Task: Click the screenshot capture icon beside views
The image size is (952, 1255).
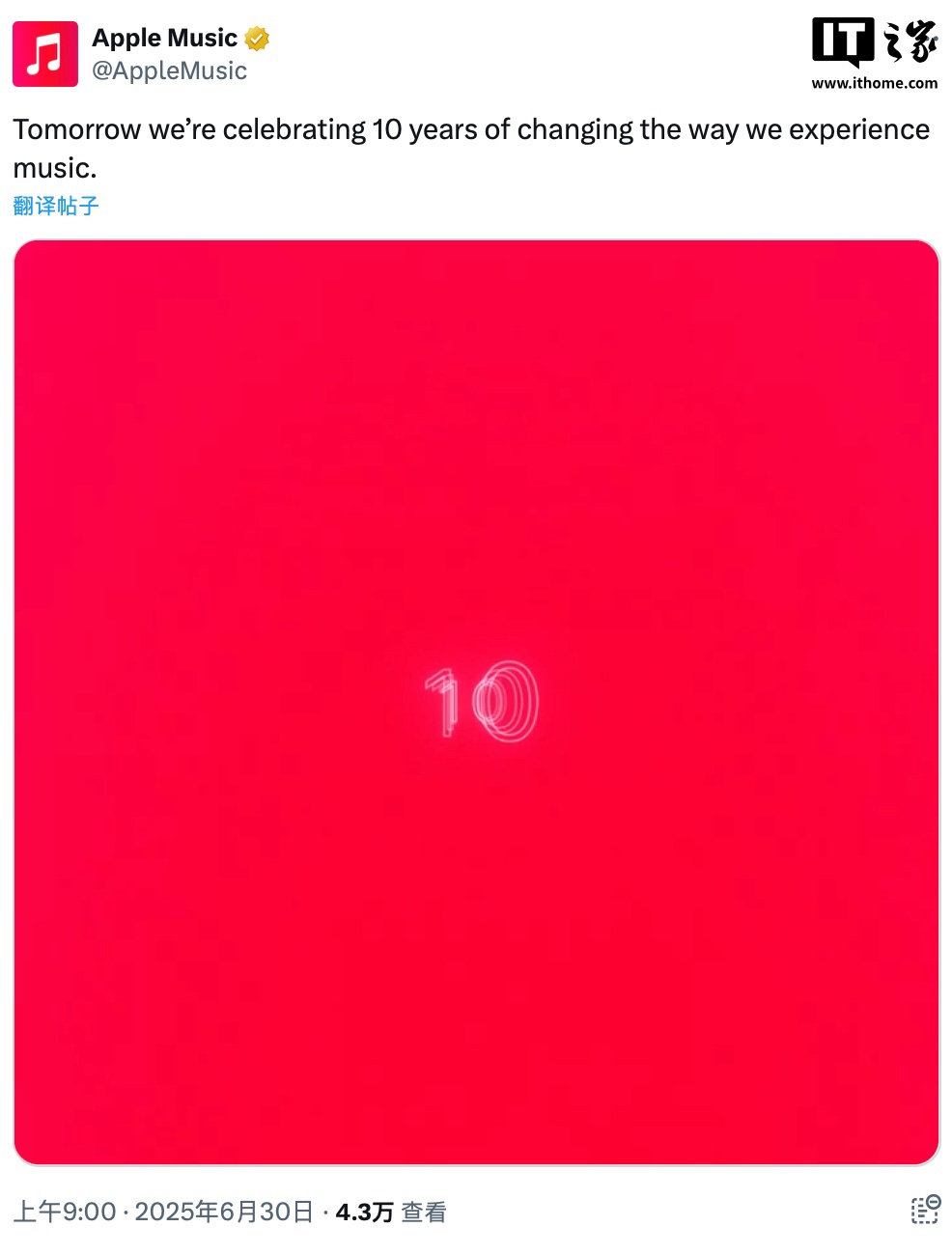Action: 925,1210
